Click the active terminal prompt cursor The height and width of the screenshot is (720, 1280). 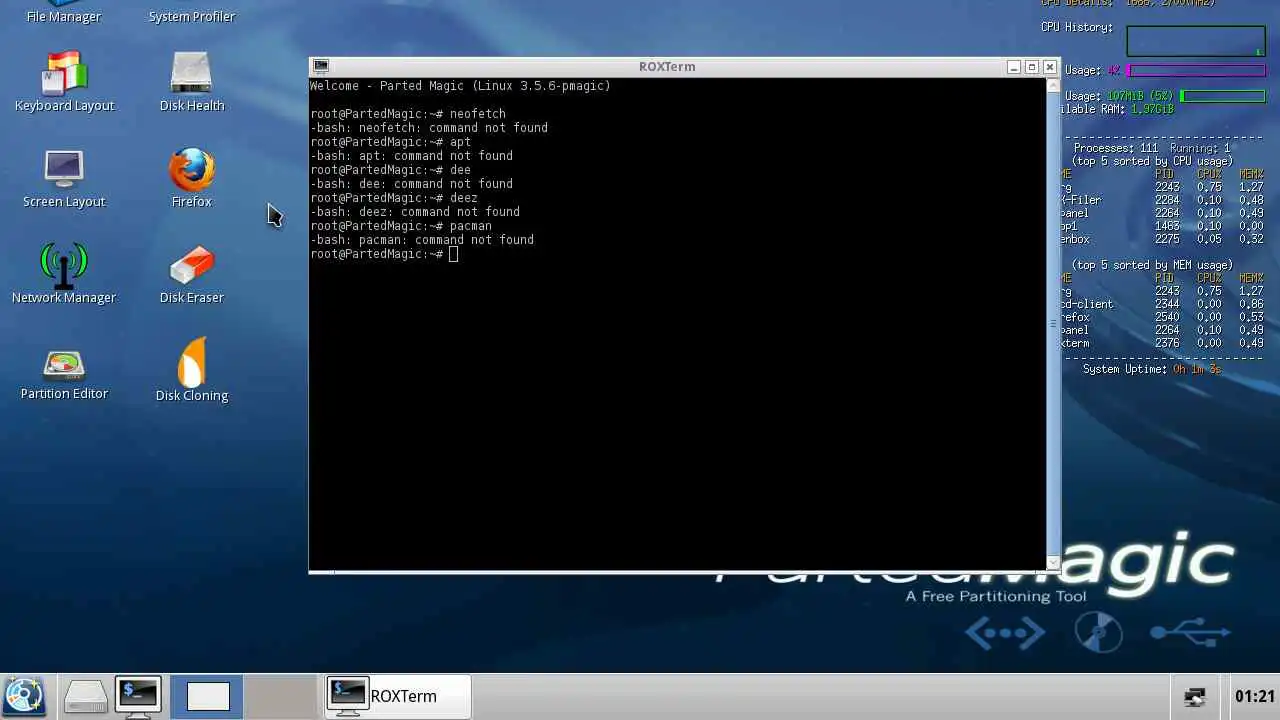[453, 254]
